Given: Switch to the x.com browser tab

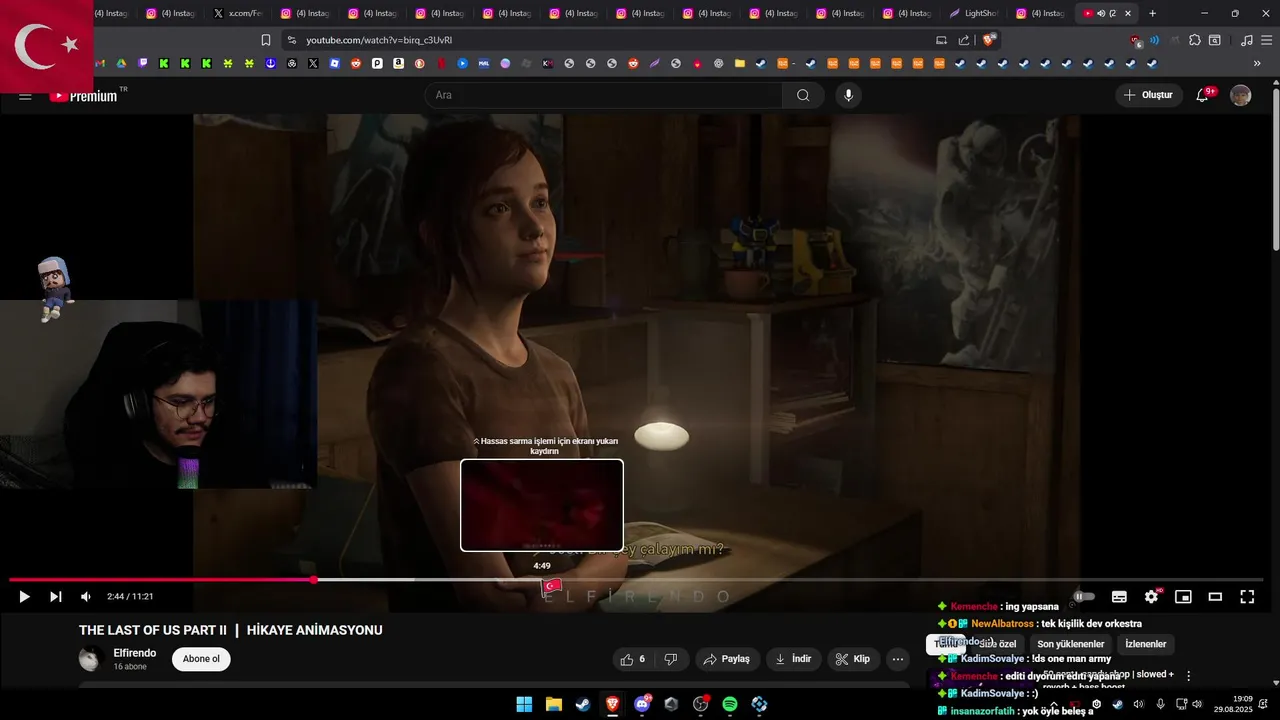Looking at the screenshot, I should (x=238, y=13).
